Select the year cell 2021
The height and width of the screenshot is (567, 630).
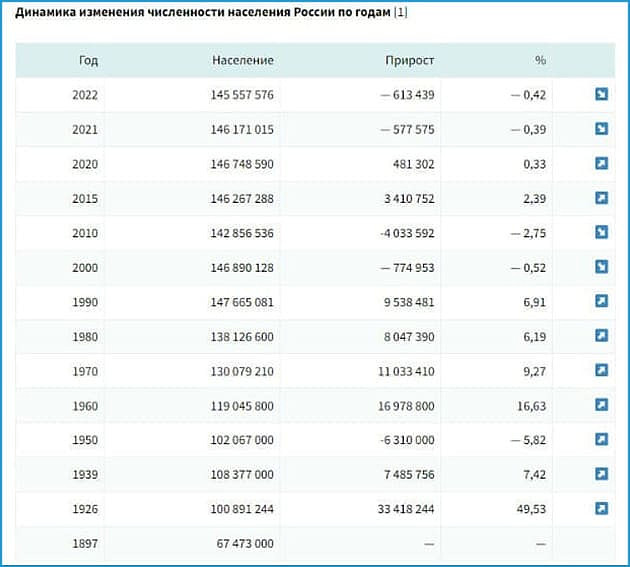coord(85,129)
